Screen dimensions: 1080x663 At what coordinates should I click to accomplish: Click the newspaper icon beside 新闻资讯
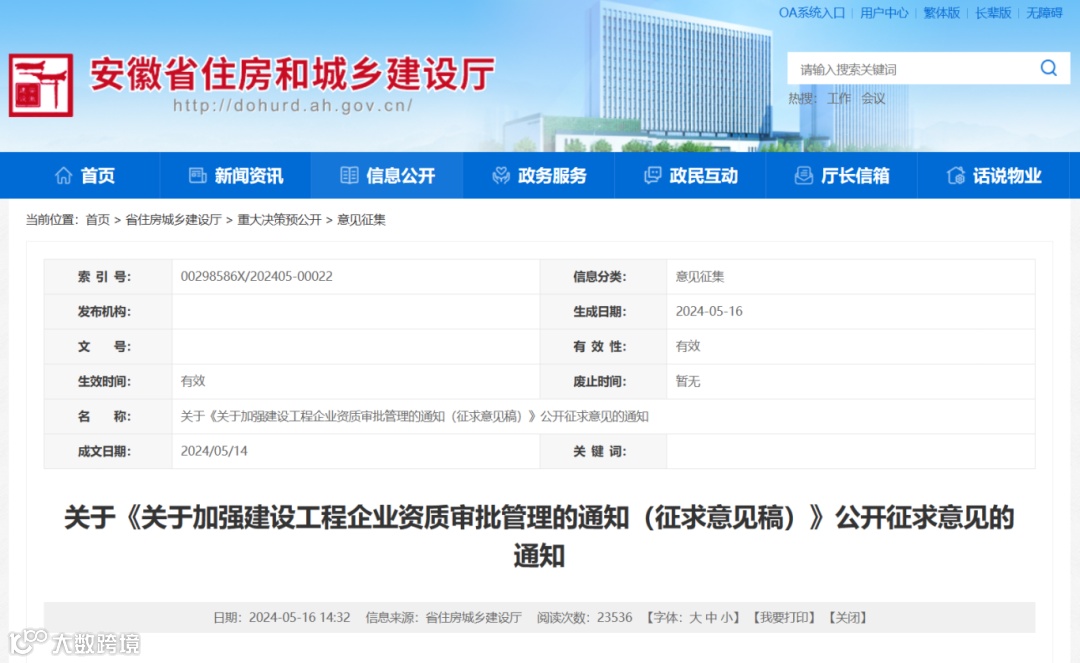[198, 176]
